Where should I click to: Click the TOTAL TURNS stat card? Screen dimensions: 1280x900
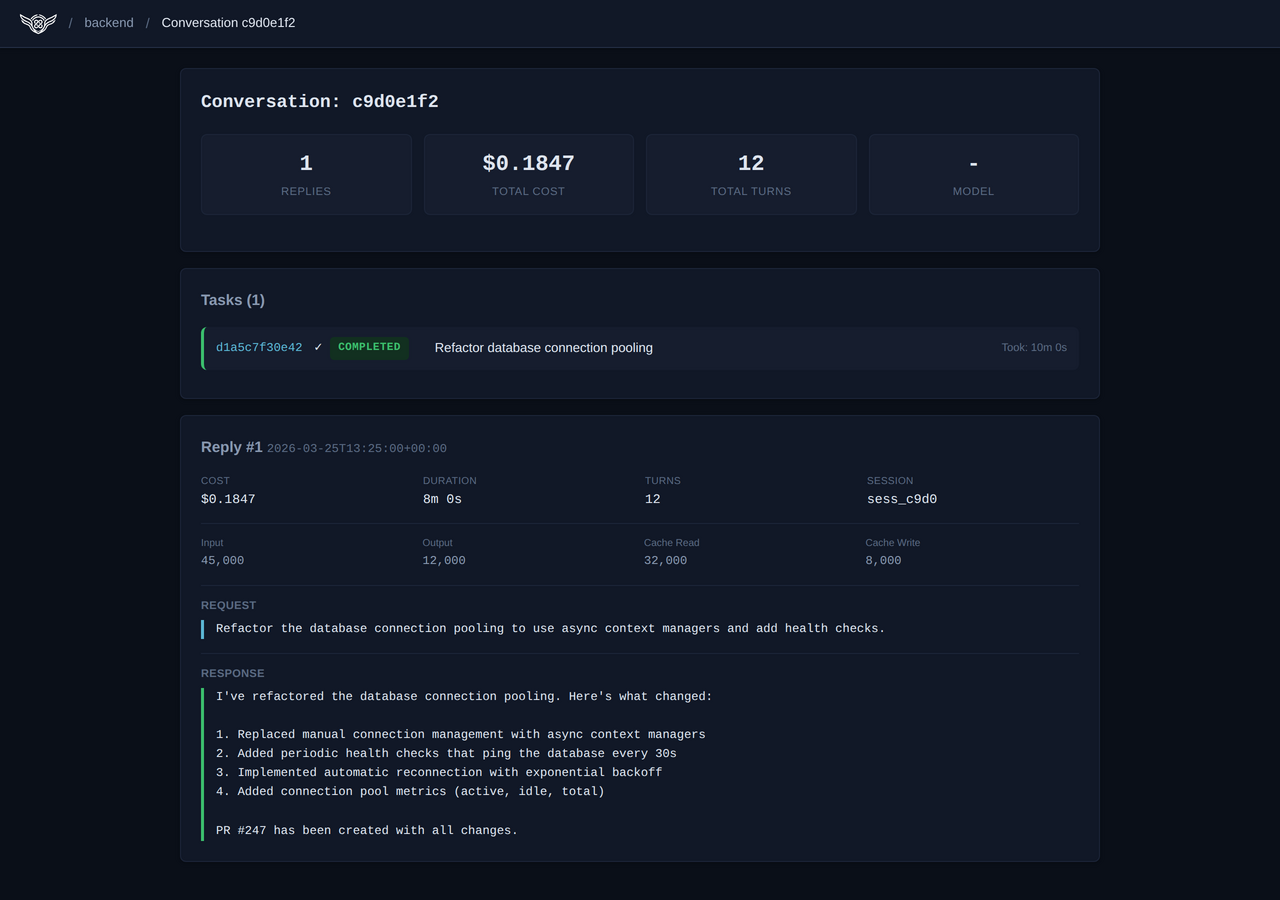tap(751, 174)
